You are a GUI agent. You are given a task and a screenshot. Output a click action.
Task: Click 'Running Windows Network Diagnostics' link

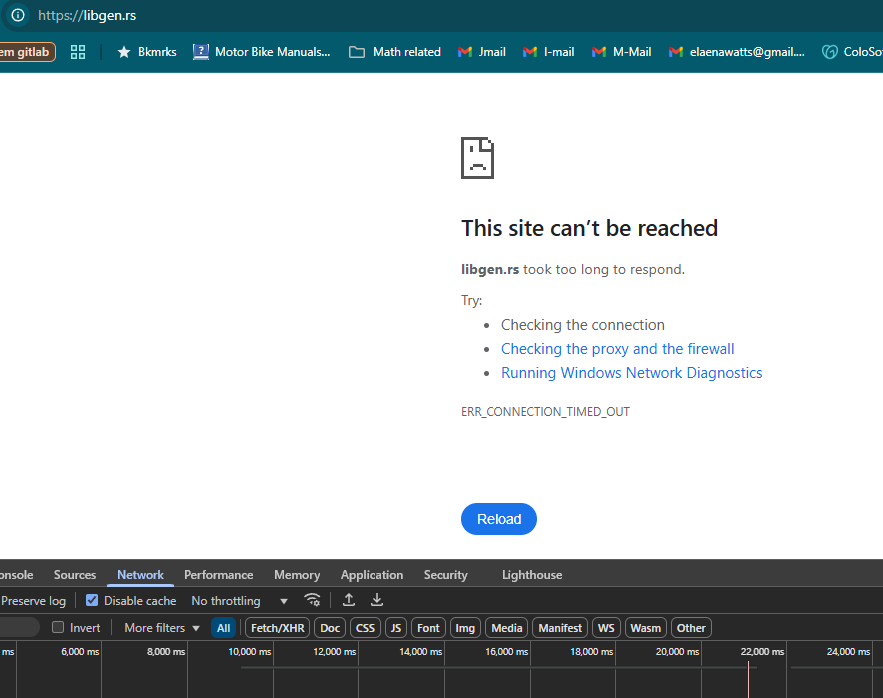pos(631,373)
